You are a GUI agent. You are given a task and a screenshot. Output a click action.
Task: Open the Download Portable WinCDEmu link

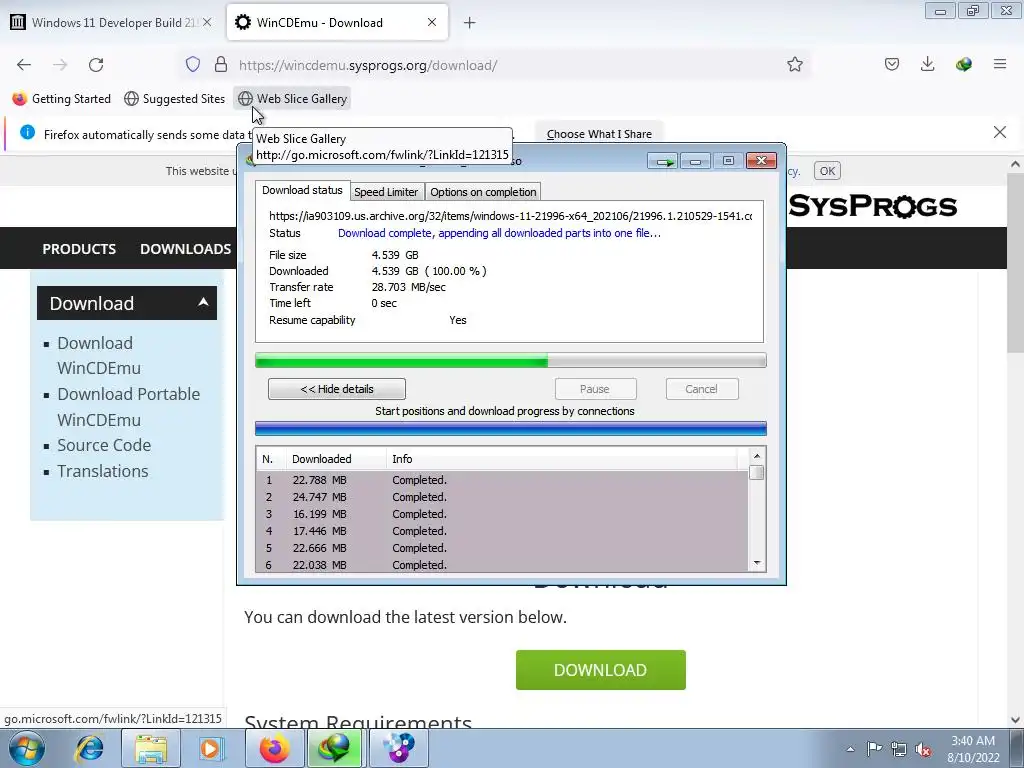pyautogui.click(x=129, y=407)
